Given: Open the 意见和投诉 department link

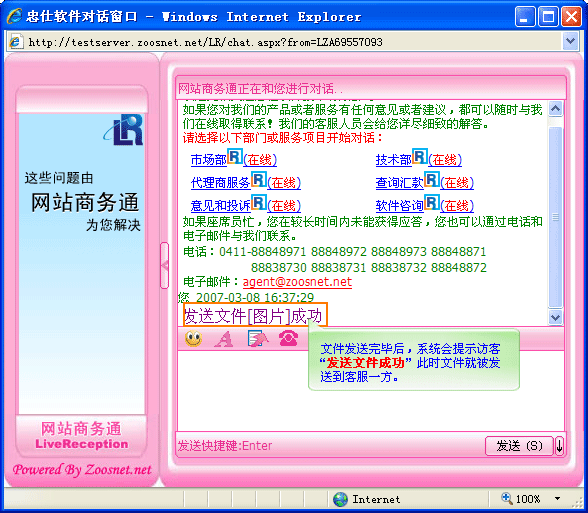Looking at the screenshot, I should 220,206.
